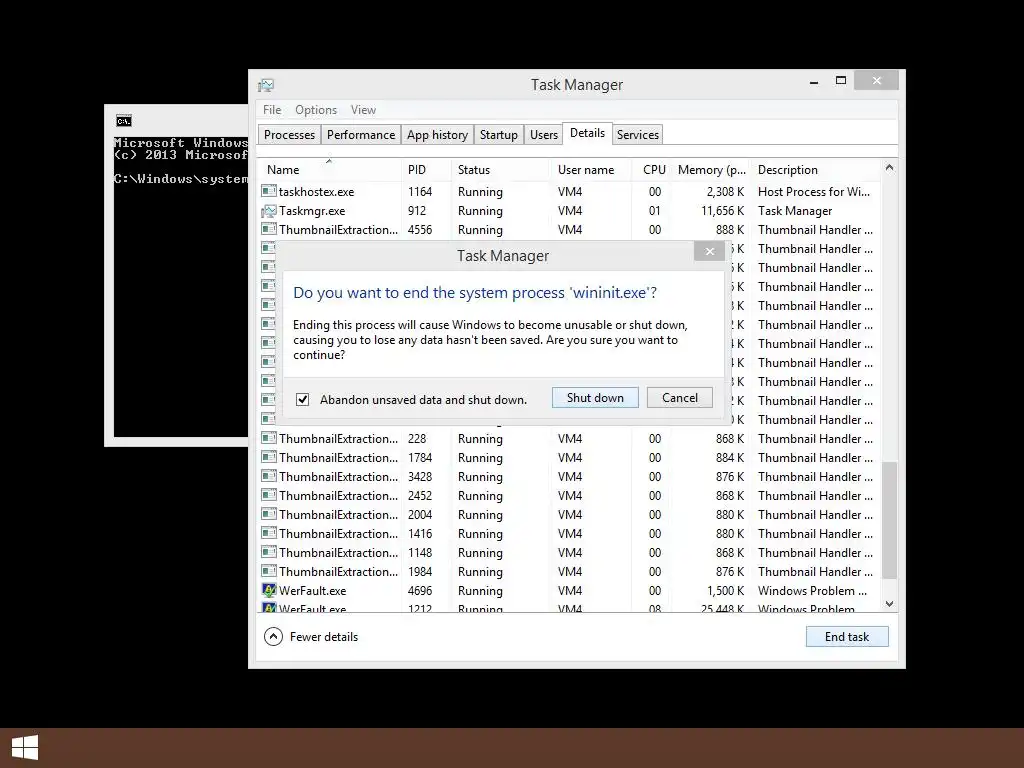Click icon of ThumbnailExtraction PID 1984
This screenshot has width=1024, height=768.
(268, 571)
